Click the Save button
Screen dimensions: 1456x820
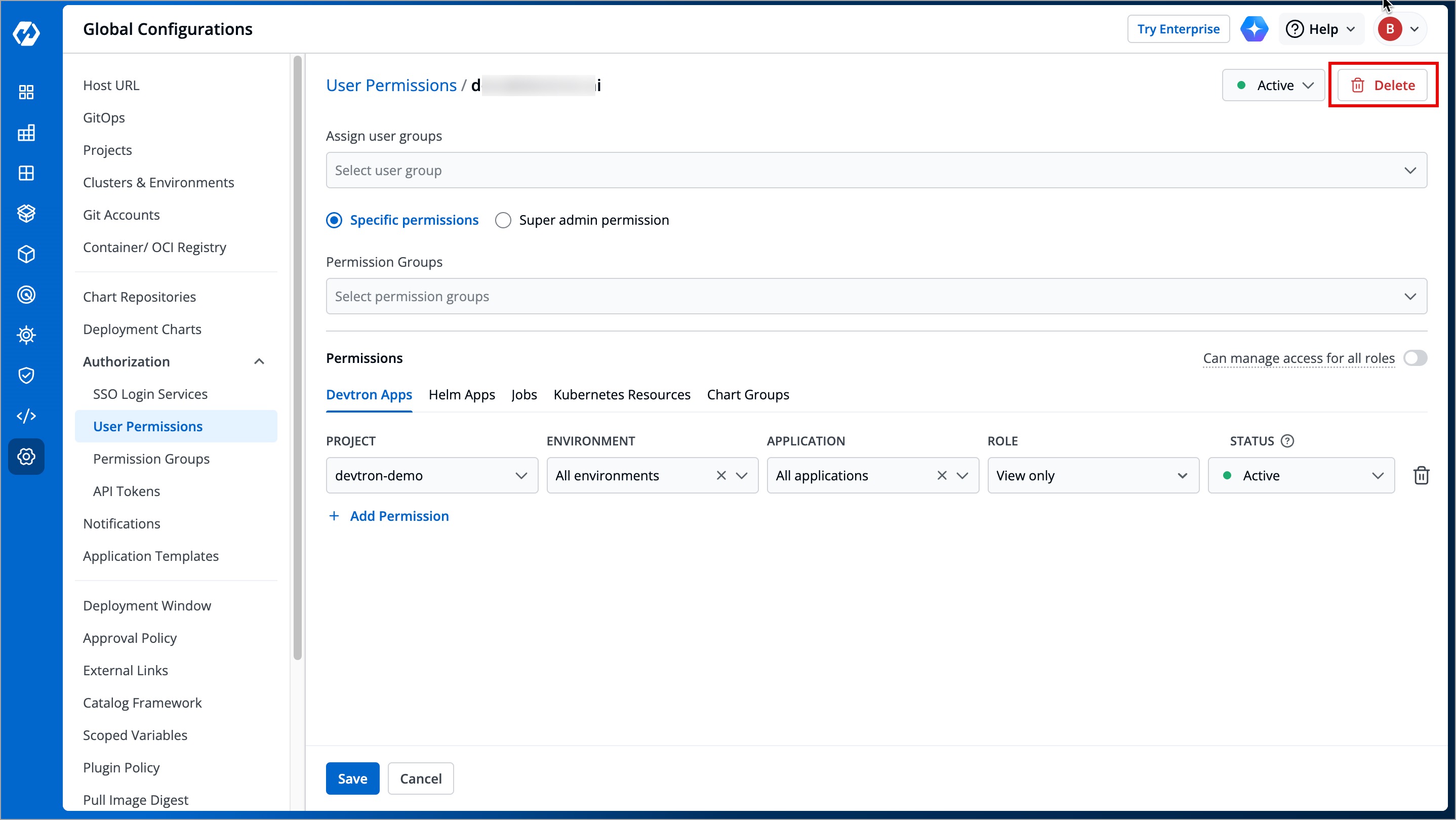point(352,778)
